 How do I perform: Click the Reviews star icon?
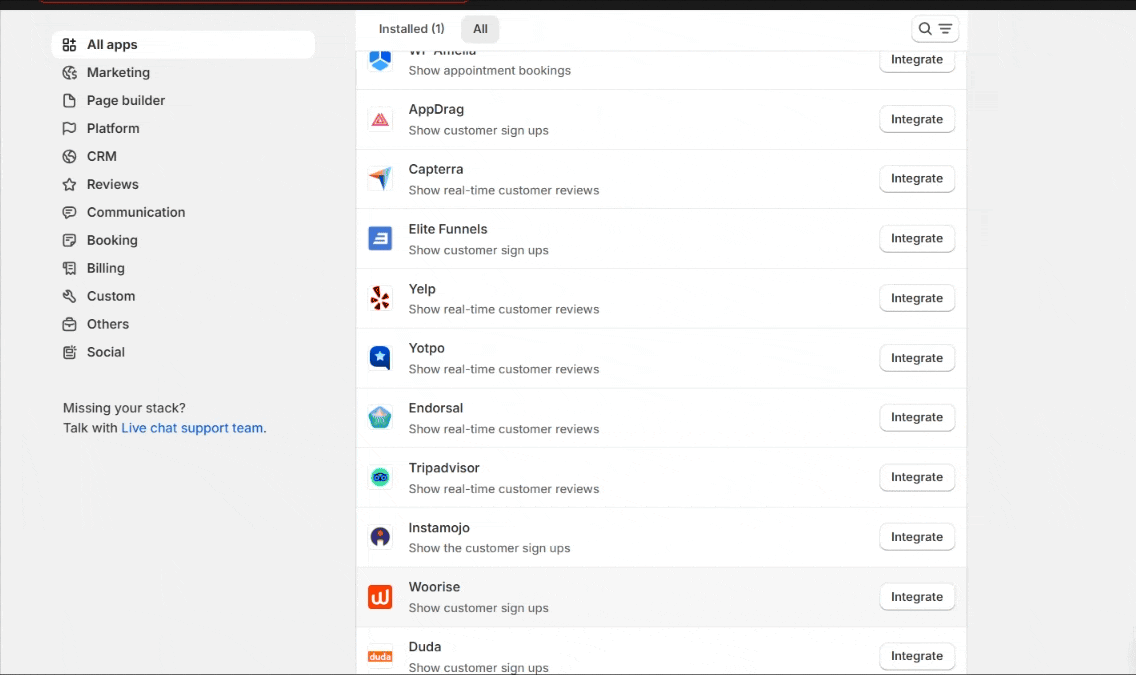pyautogui.click(x=70, y=185)
